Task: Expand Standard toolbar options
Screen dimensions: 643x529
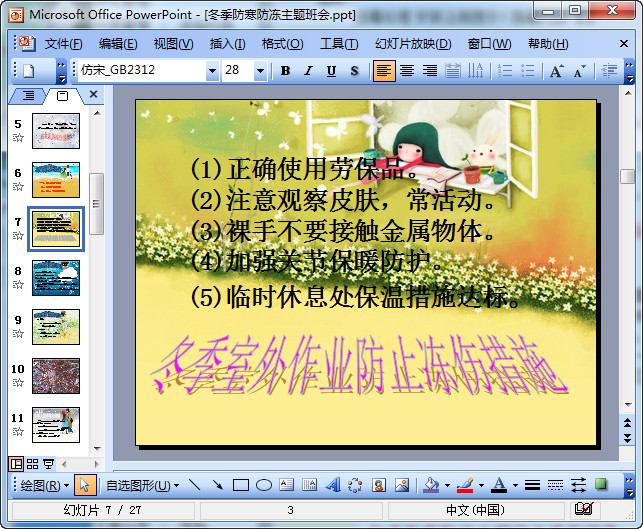Action: click(61, 71)
